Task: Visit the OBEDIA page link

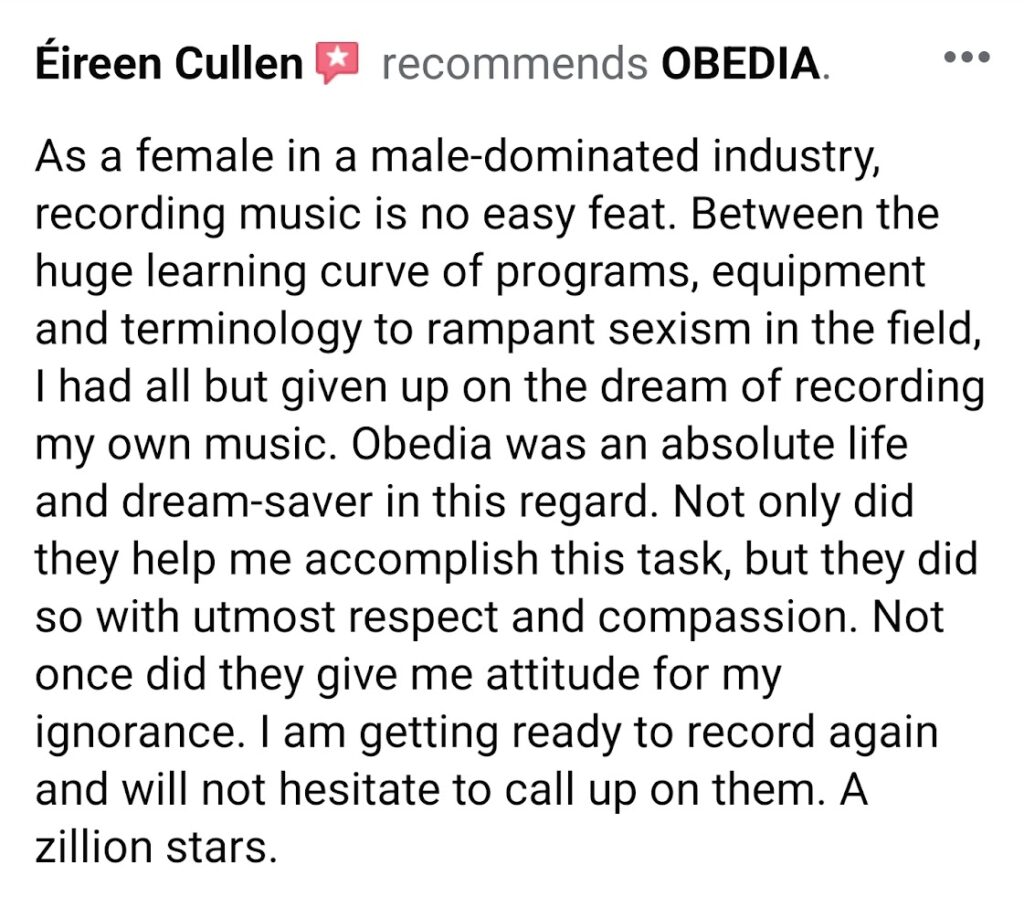Action: click(741, 64)
